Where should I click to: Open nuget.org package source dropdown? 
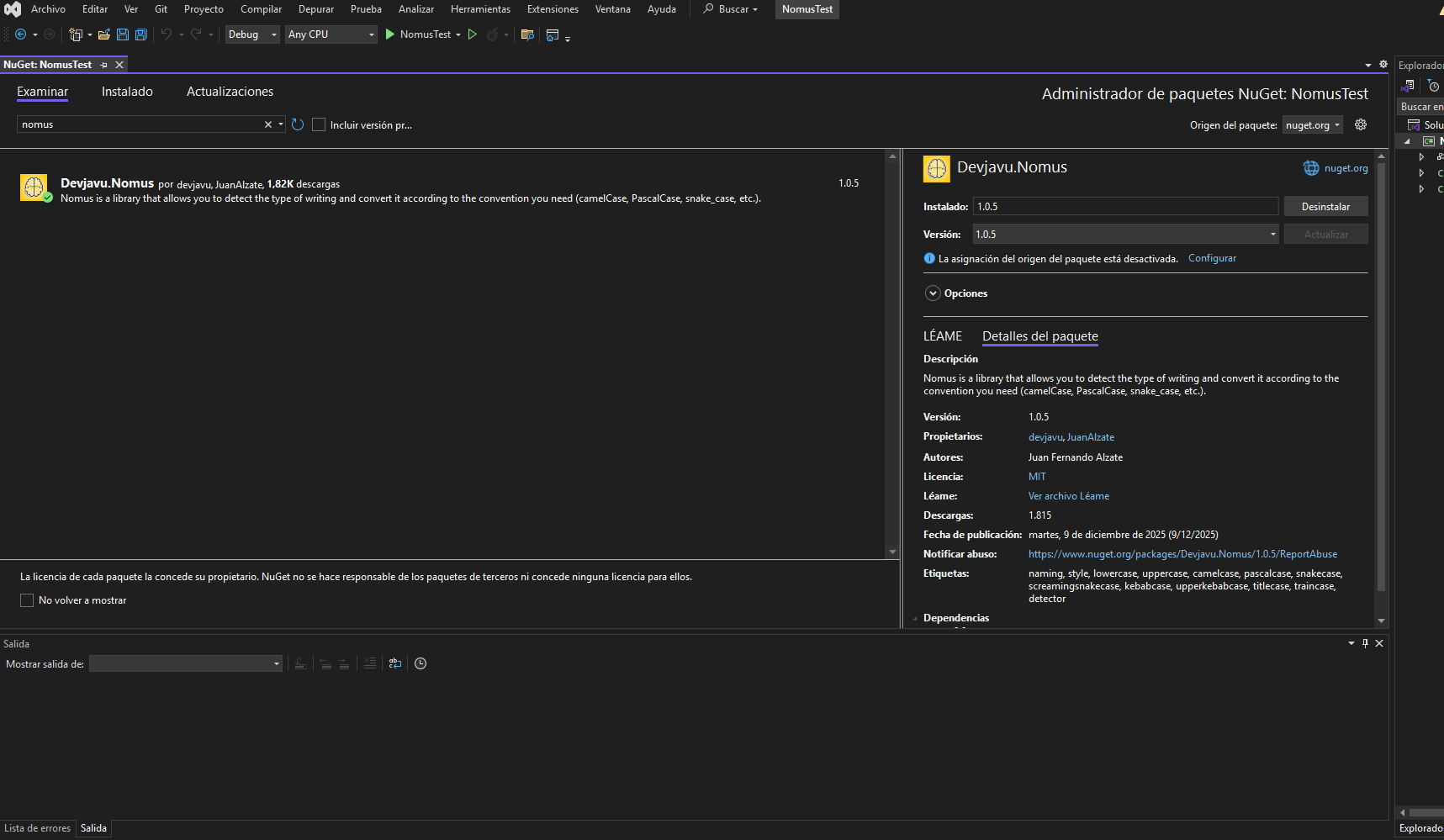tap(1313, 124)
